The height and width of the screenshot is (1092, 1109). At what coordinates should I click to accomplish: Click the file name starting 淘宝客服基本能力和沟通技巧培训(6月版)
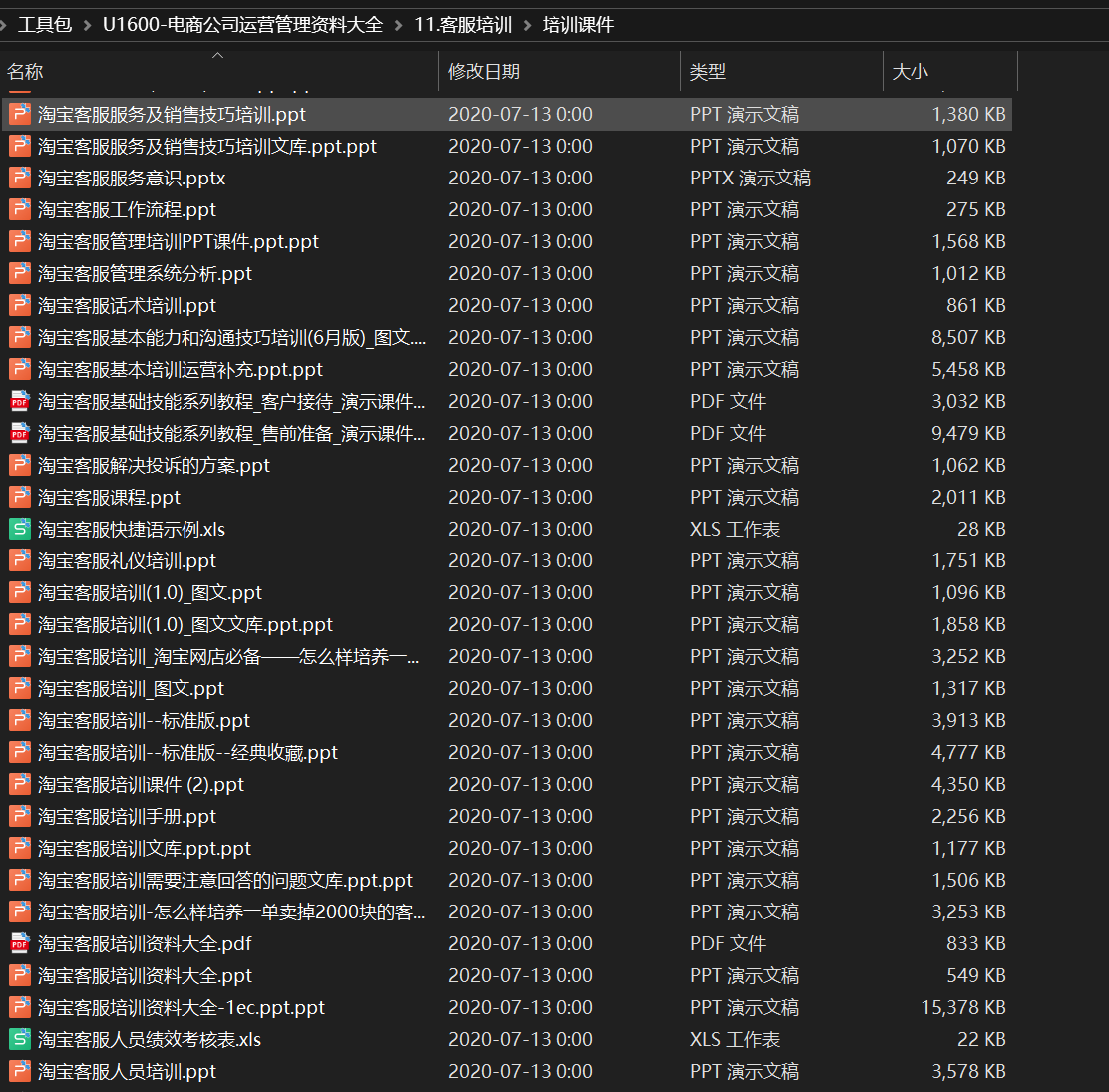(232, 337)
